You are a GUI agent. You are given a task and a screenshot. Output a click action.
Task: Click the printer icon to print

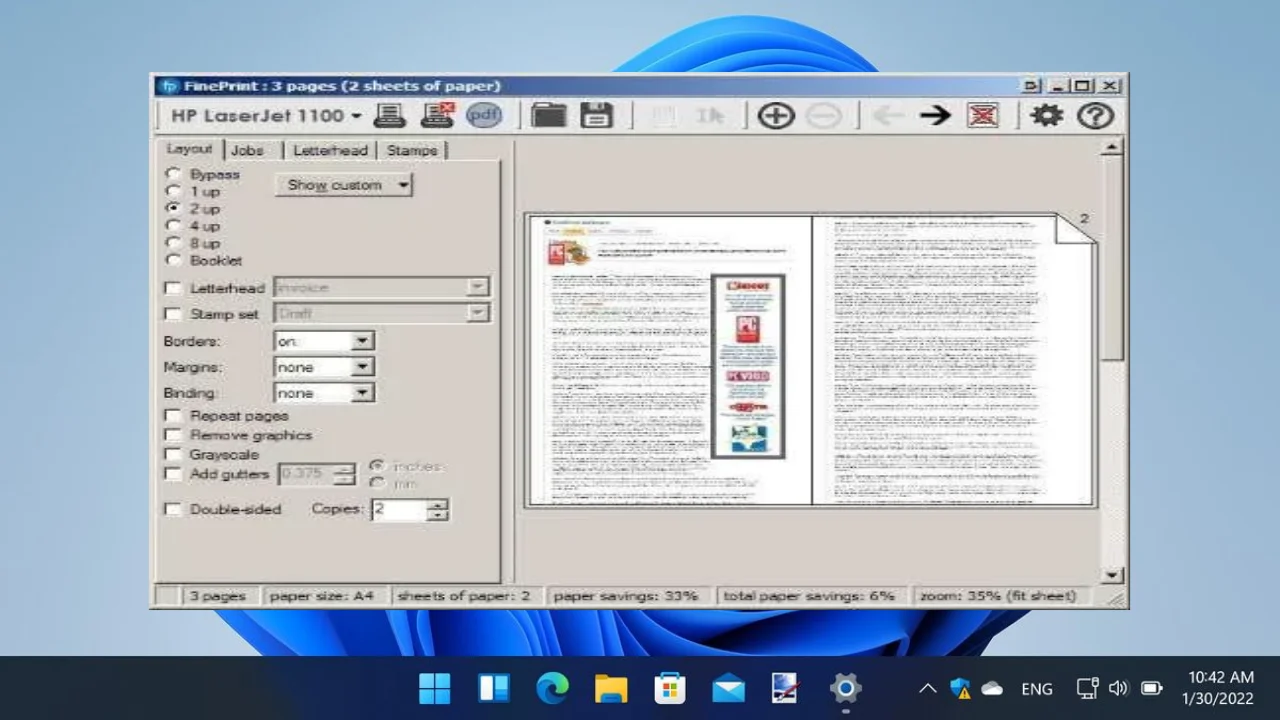coord(390,115)
